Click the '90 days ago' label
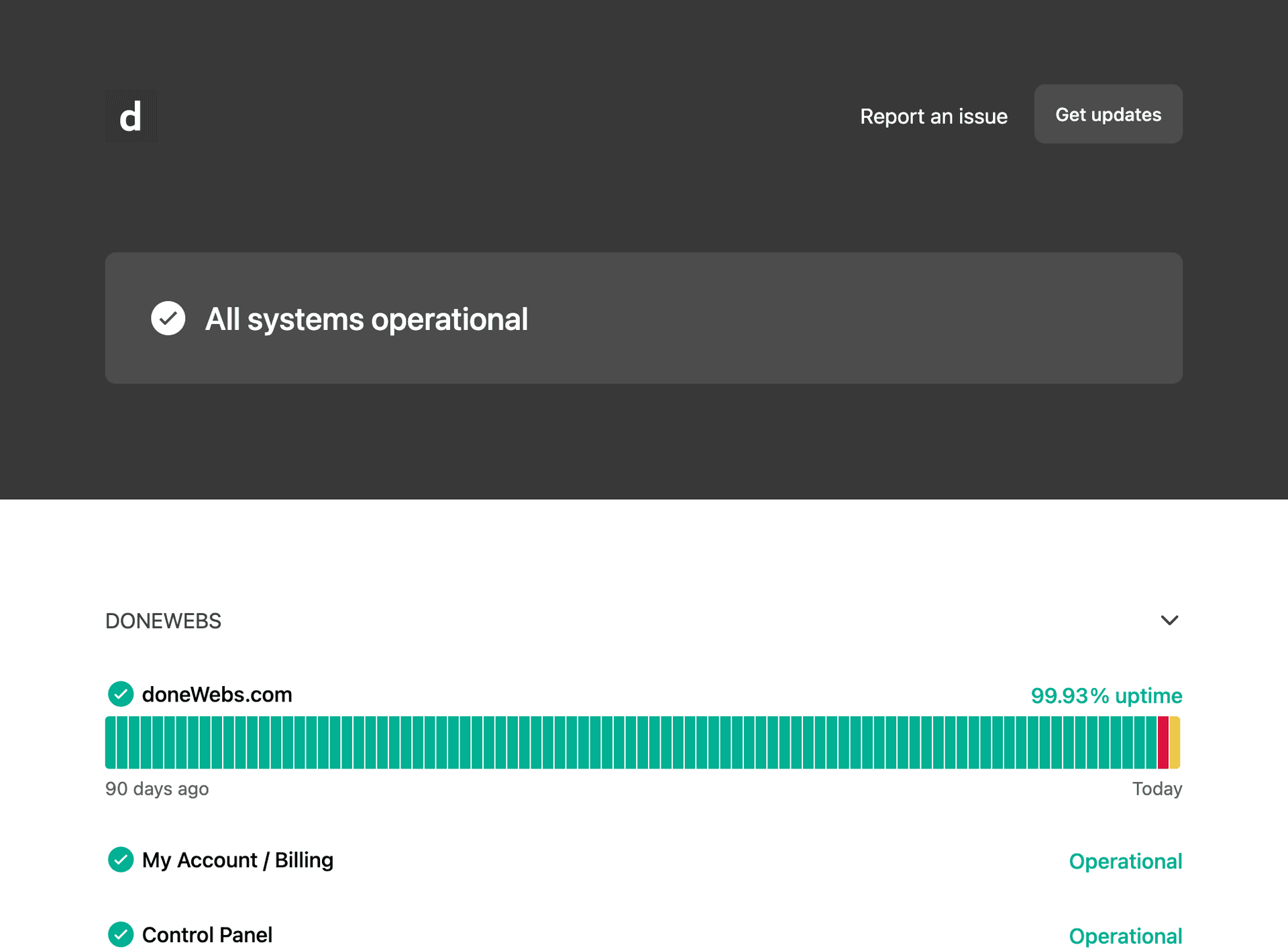Viewport: 1288px width, 949px height. 157,789
